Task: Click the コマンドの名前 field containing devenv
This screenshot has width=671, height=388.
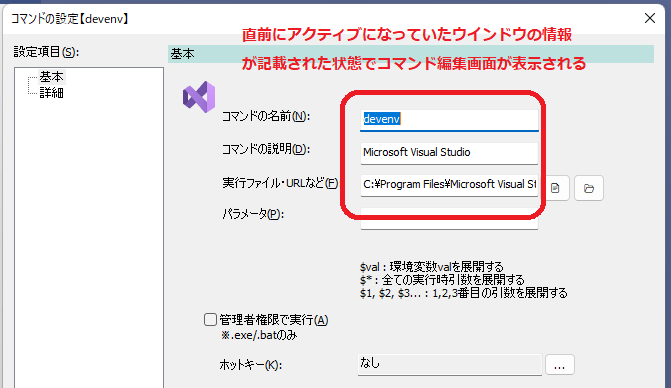Action: tap(449, 119)
